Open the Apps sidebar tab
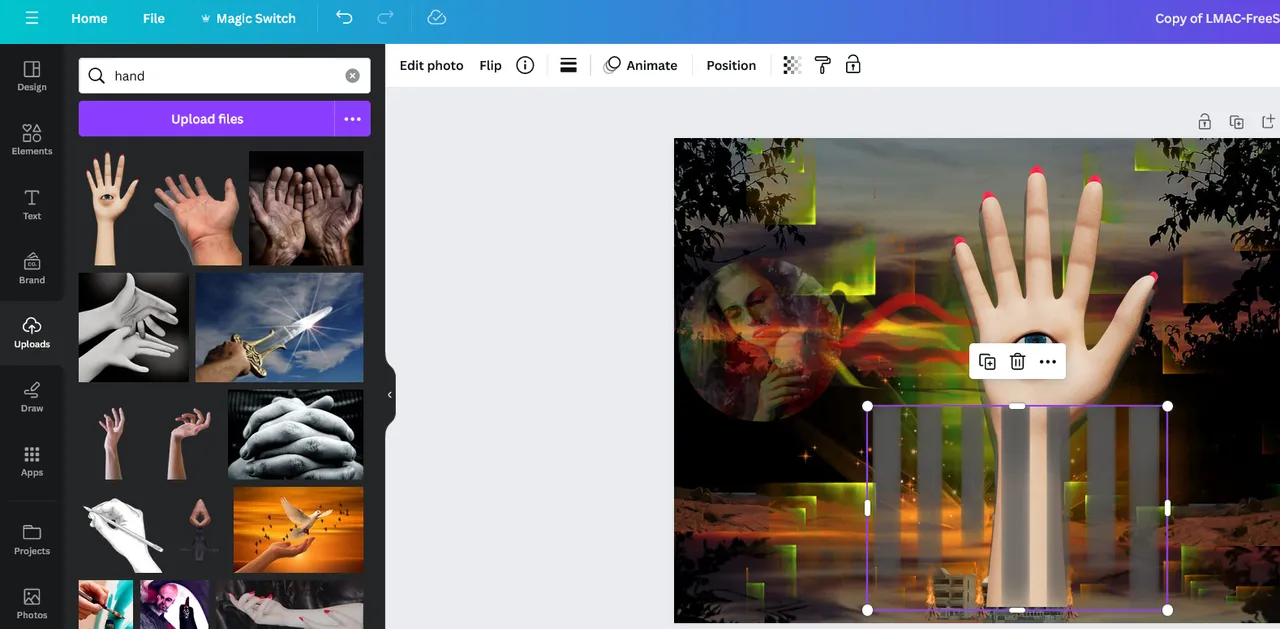 [x=32, y=461]
